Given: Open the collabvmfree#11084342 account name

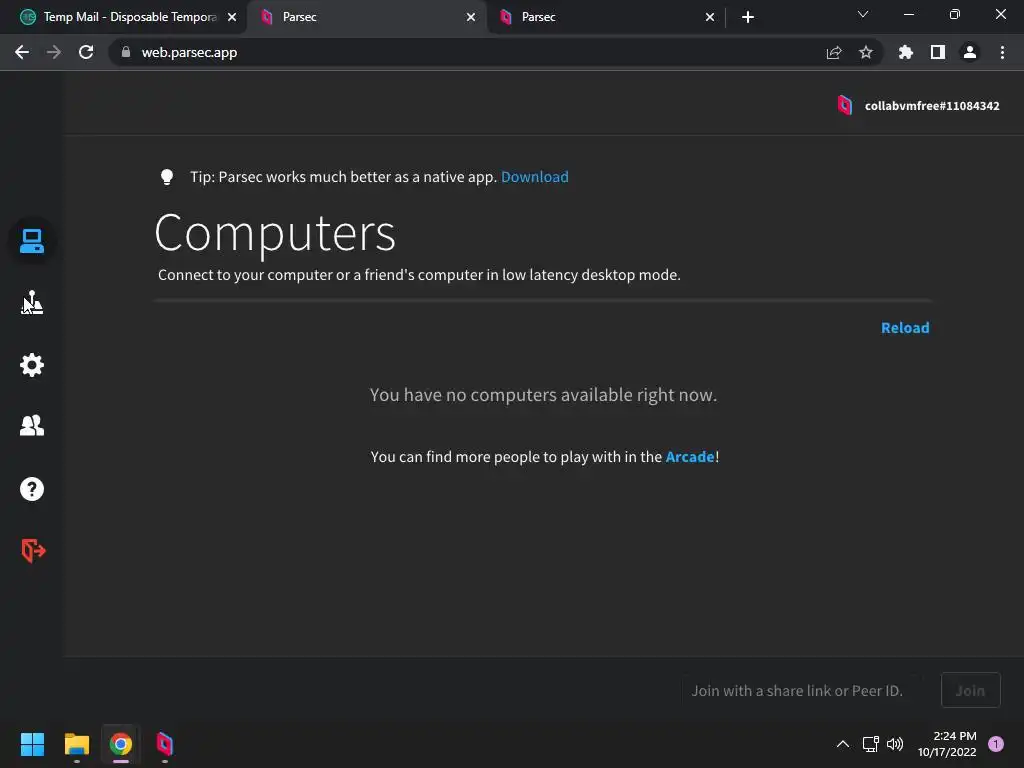Looking at the screenshot, I should click(932, 106).
